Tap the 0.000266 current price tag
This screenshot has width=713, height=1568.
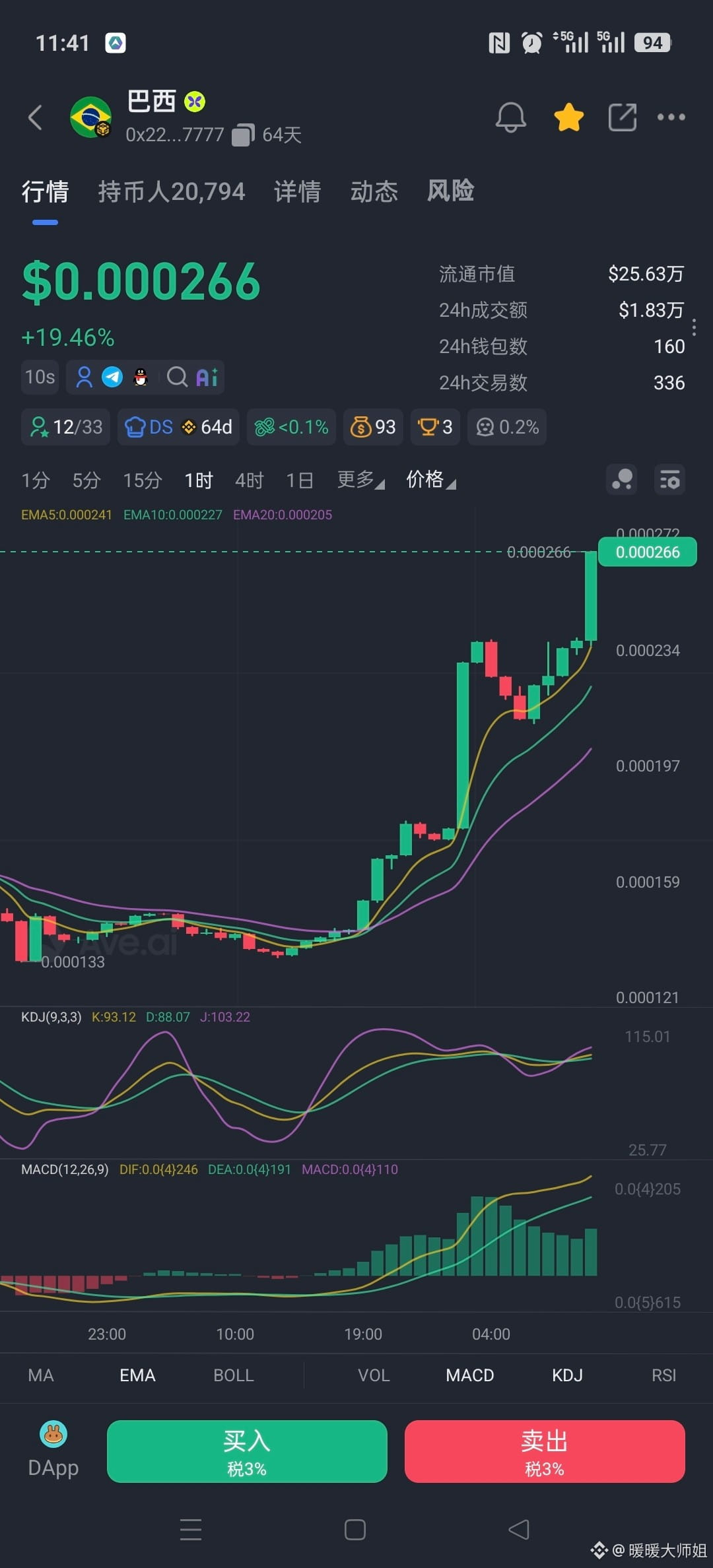(647, 552)
